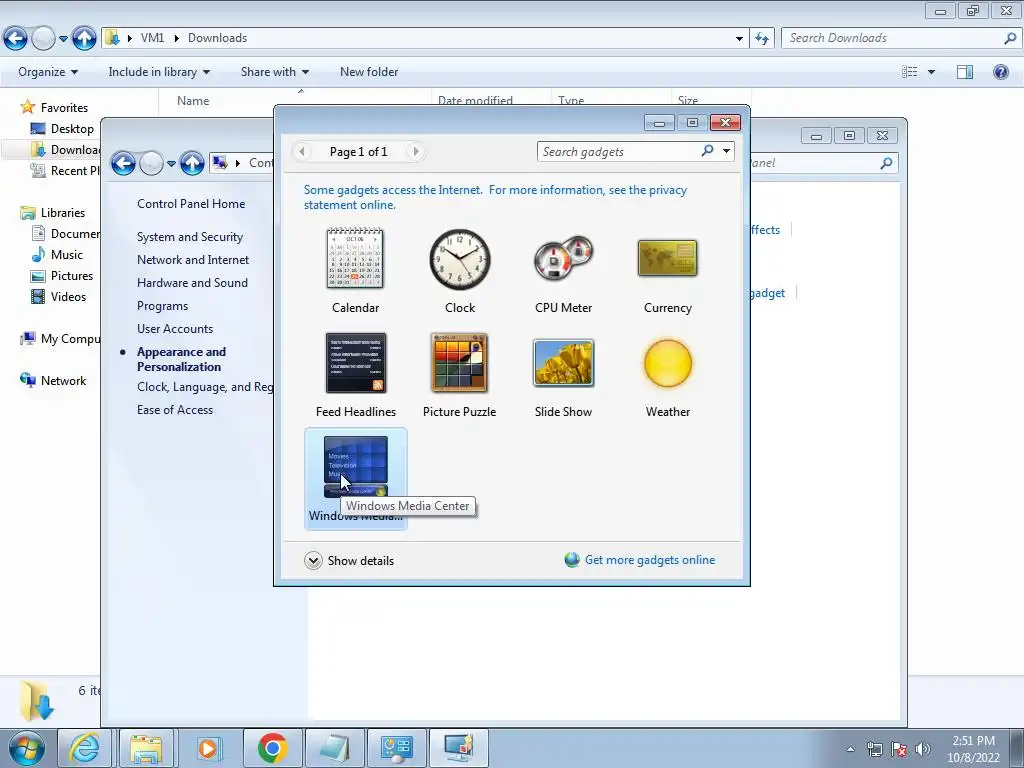Select the Windows Media Center gadget
The height and width of the screenshot is (768, 1024).
[x=355, y=479]
